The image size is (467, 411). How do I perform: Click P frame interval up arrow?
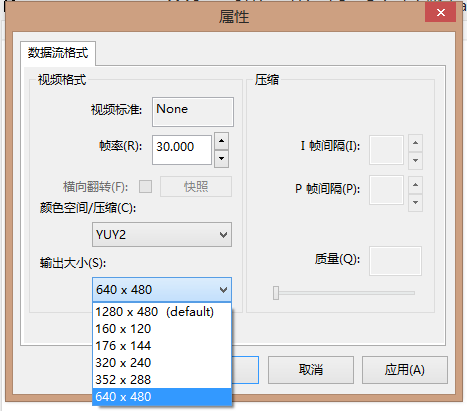pos(415,185)
